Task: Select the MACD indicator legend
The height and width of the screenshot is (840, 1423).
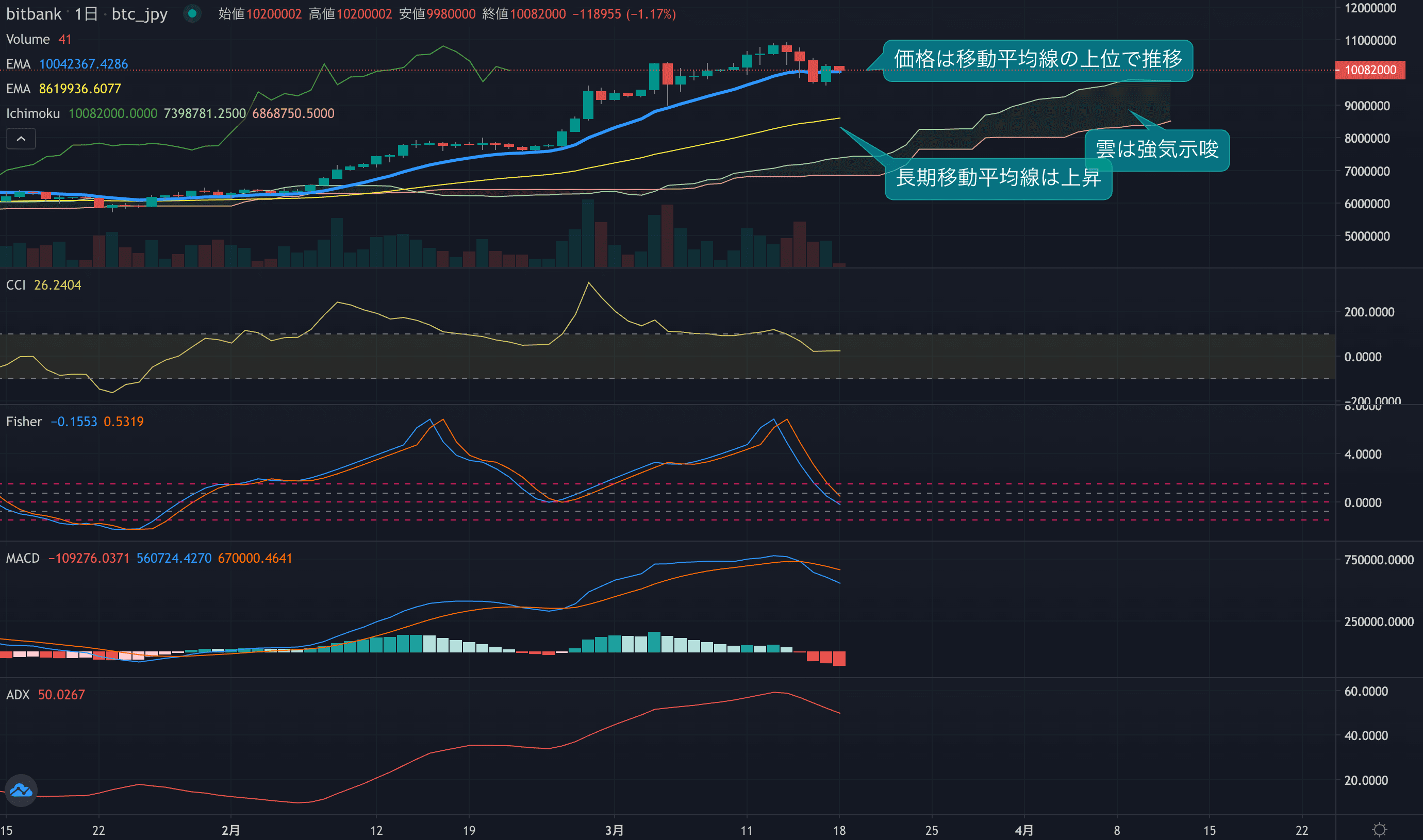Action: [x=23, y=558]
